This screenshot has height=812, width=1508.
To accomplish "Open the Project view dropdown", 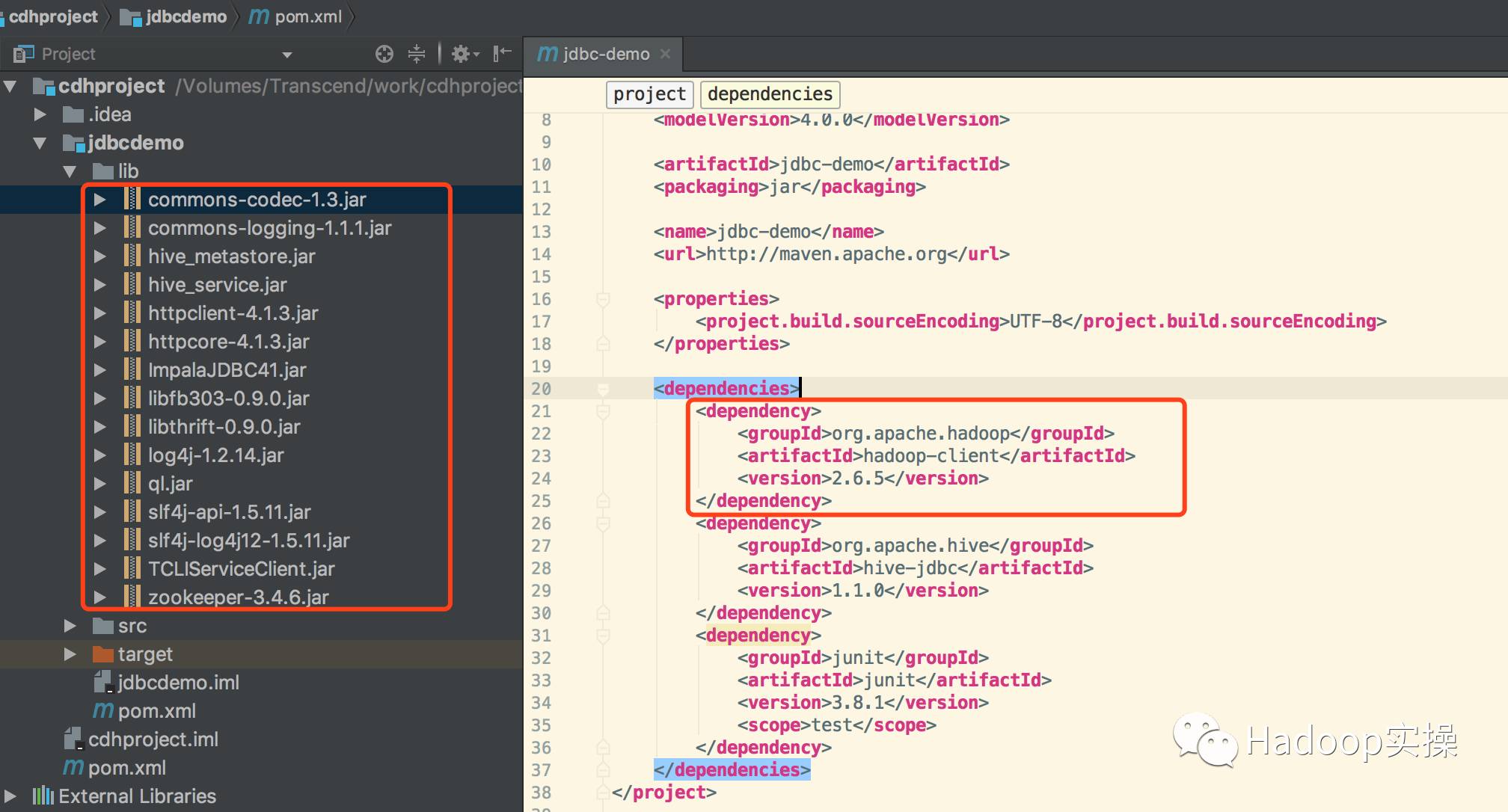I will tap(286, 55).
